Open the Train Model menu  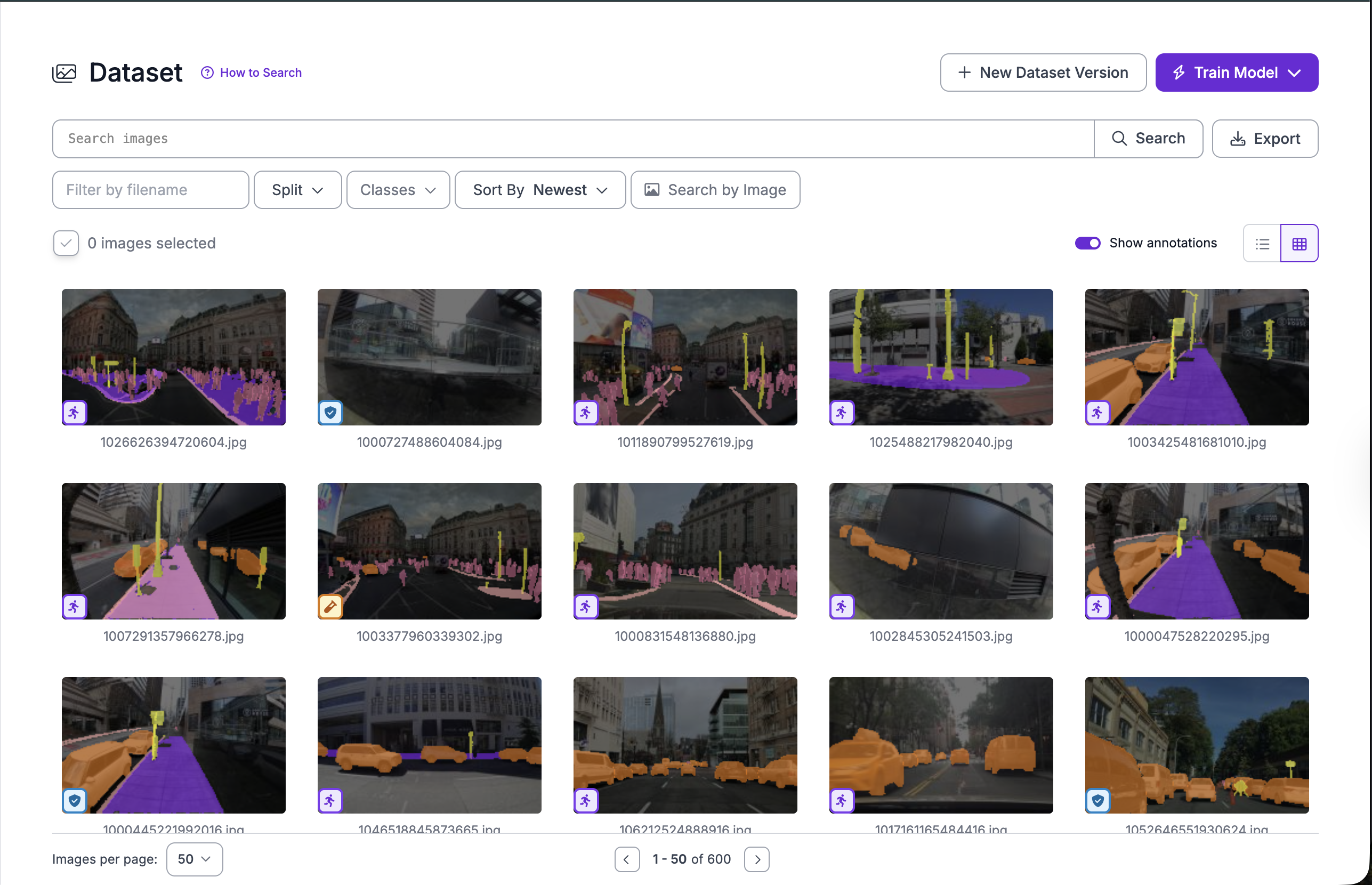pyautogui.click(x=1236, y=73)
